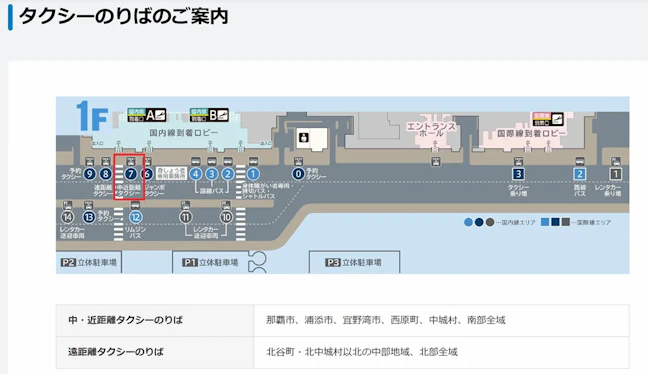Click the P1 立体駐車場 label

click(x=210, y=262)
